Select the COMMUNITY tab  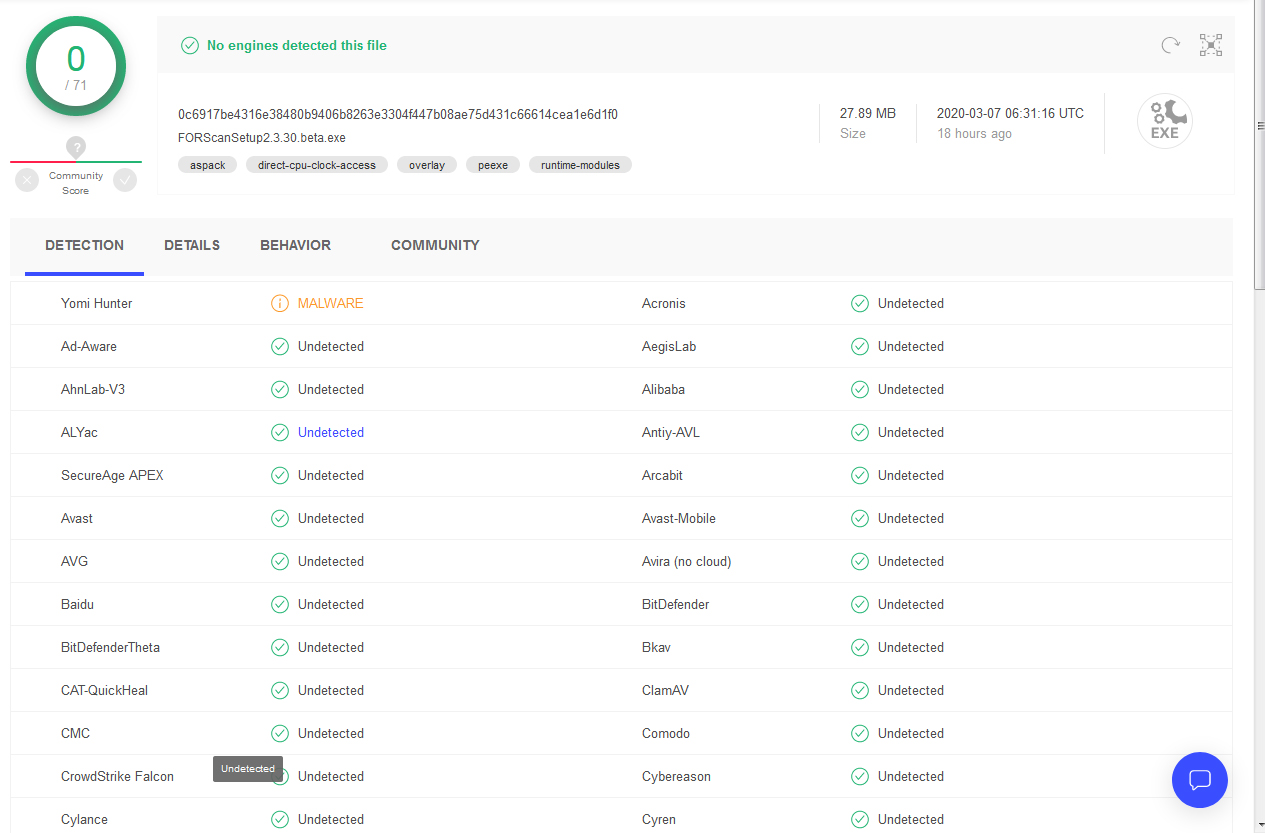[435, 245]
